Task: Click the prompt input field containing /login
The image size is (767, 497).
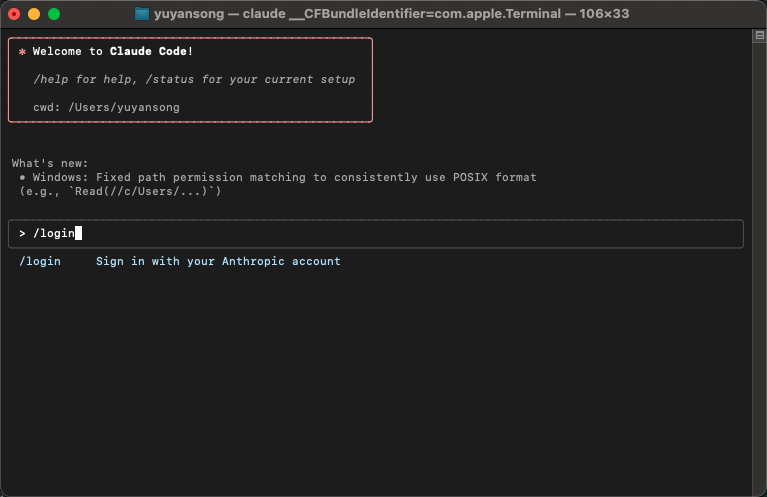Action: (376, 234)
